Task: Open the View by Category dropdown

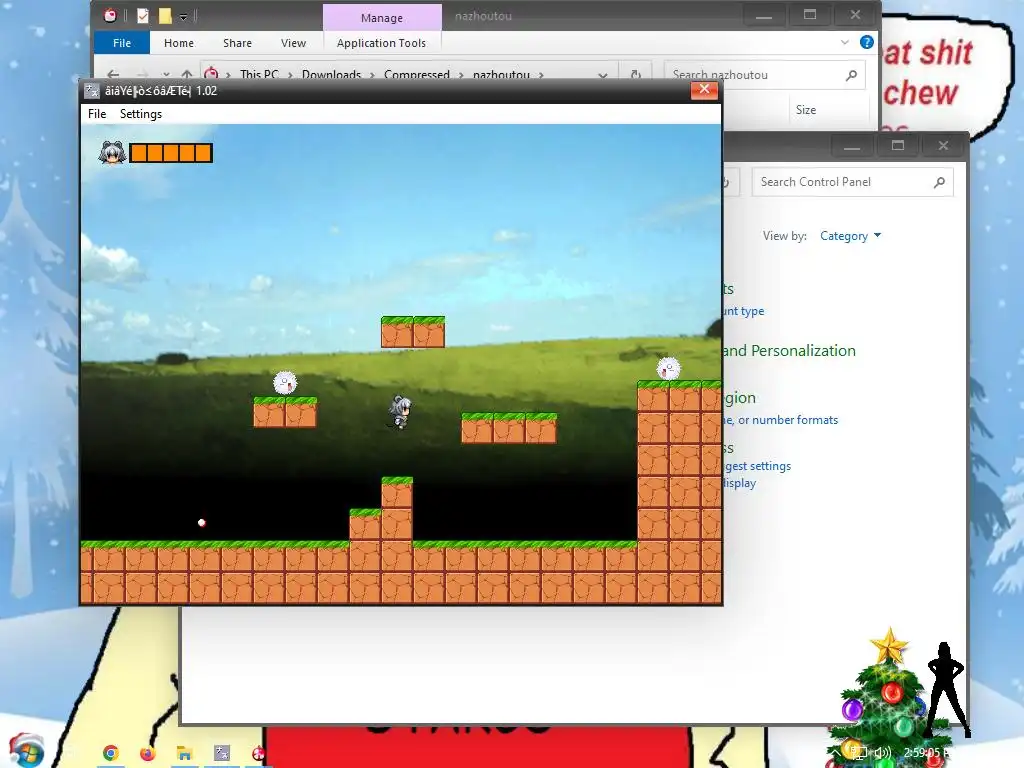Action: coord(850,236)
